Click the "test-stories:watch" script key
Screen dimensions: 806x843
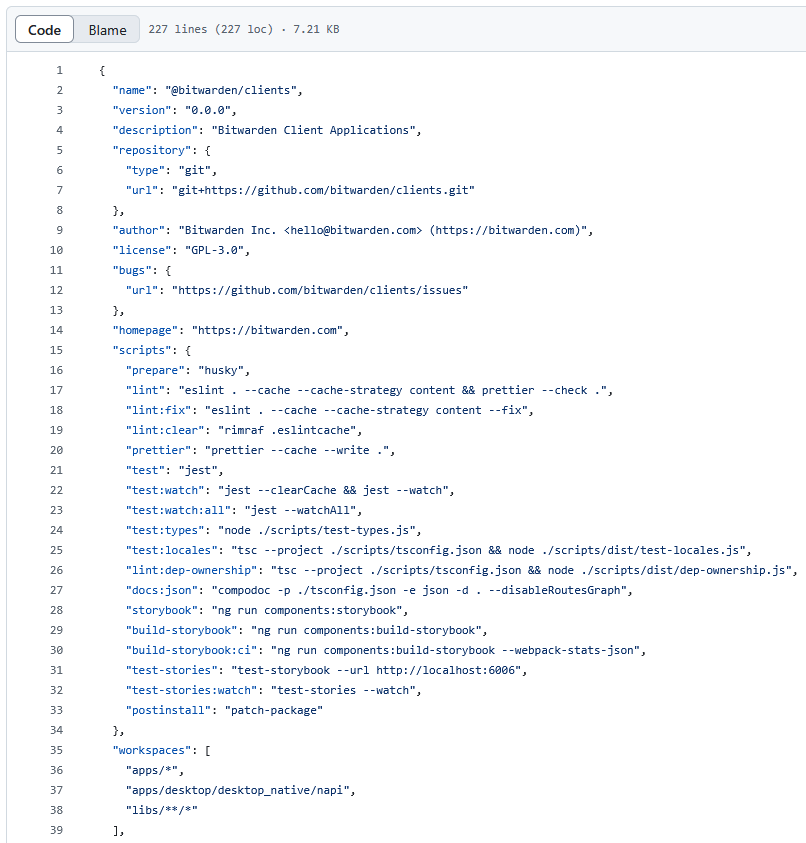point(191,690)
